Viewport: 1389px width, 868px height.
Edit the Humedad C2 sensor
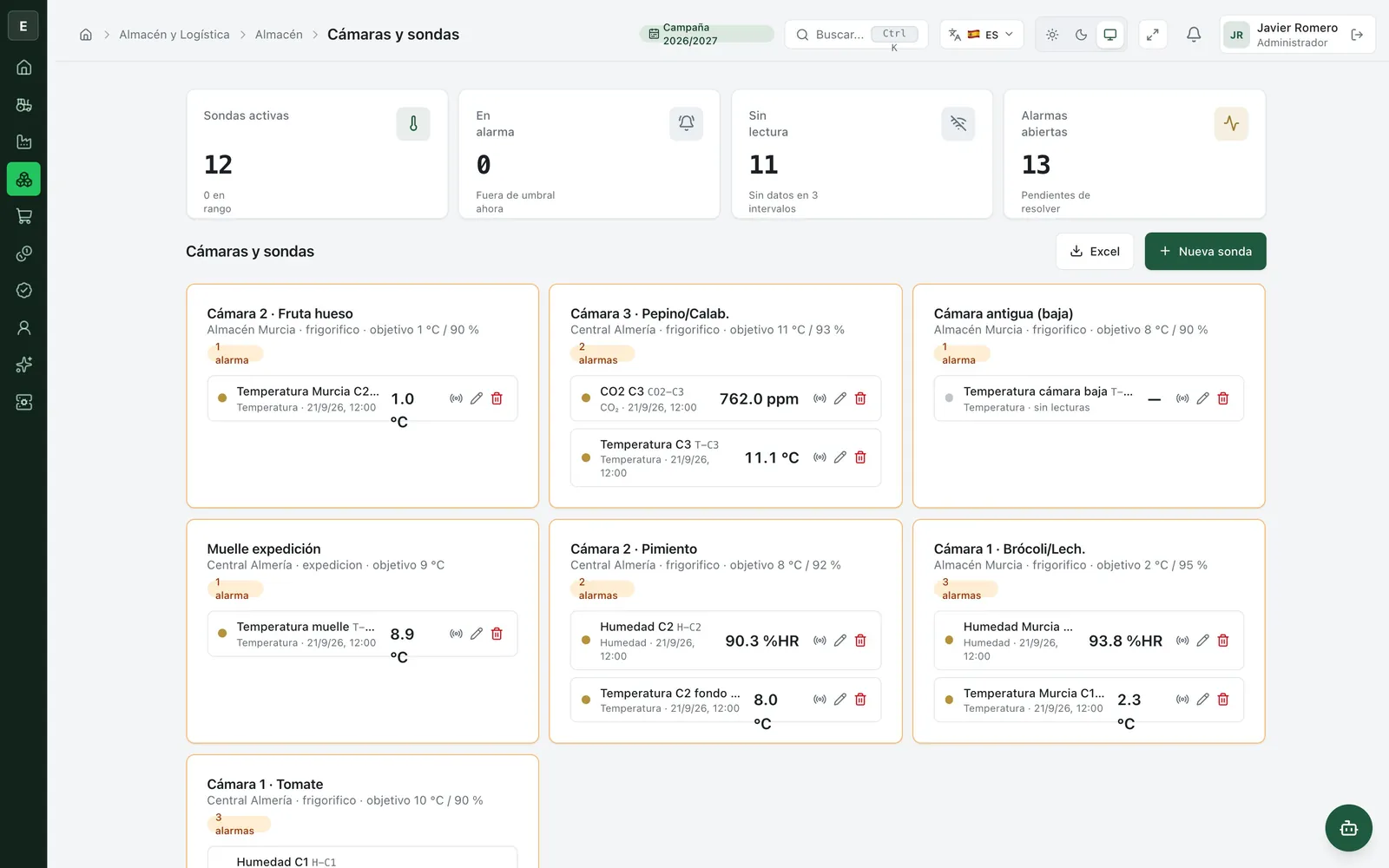click(x=840, y=641)
